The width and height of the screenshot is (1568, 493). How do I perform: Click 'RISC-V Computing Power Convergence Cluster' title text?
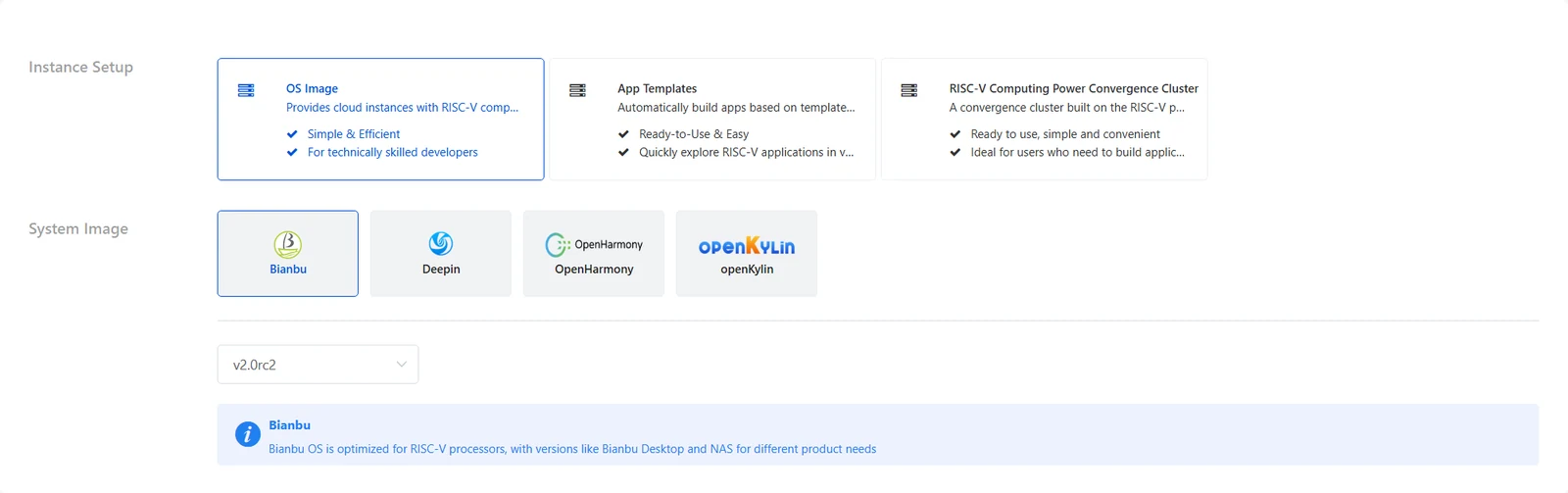click(x=1074, y=88)
